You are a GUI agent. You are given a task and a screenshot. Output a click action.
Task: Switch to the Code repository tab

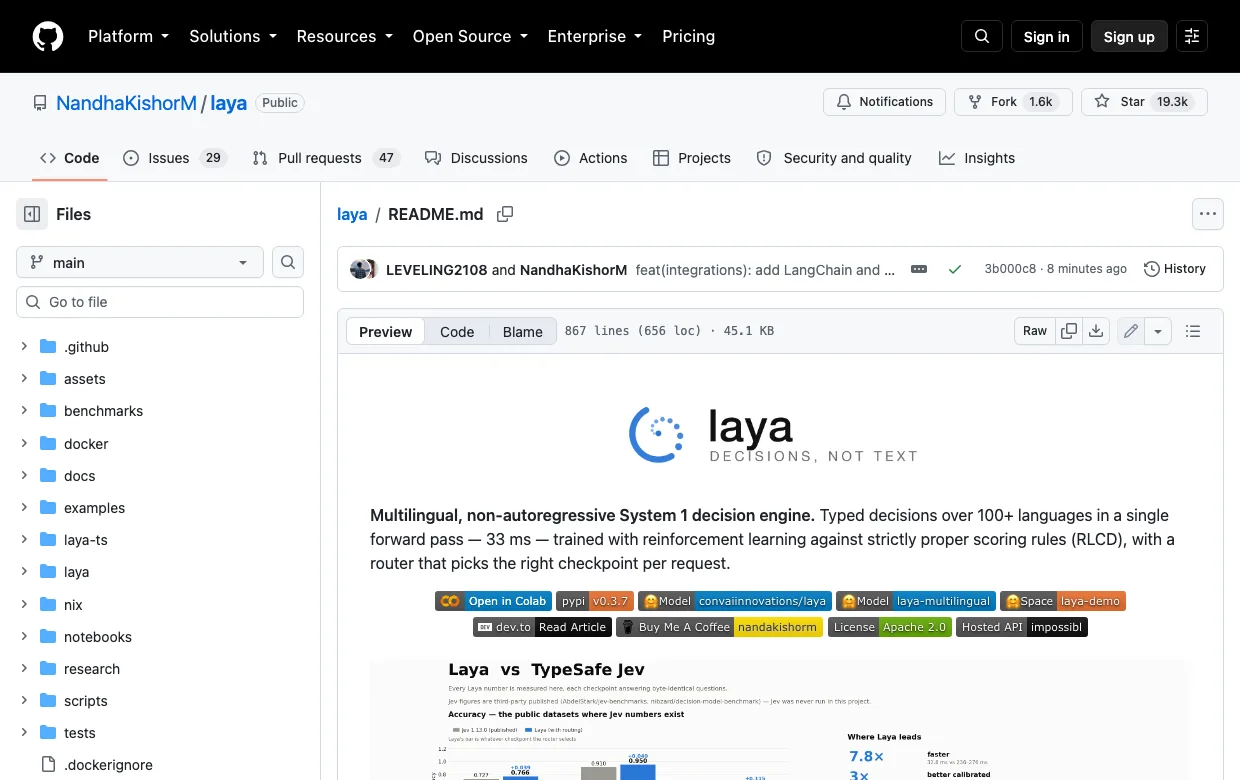(69, 158)
